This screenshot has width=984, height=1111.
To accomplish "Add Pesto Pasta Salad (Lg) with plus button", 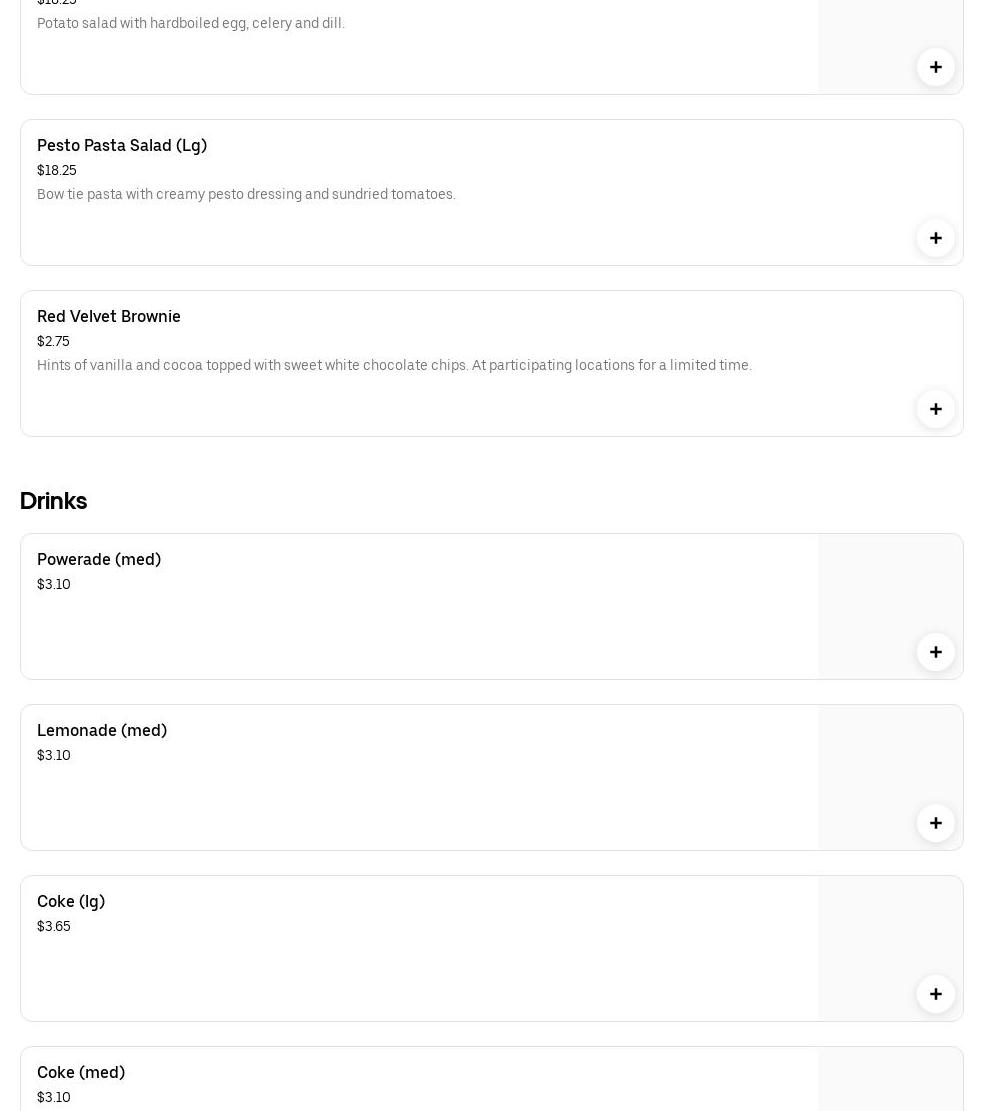I will (935, 238).
